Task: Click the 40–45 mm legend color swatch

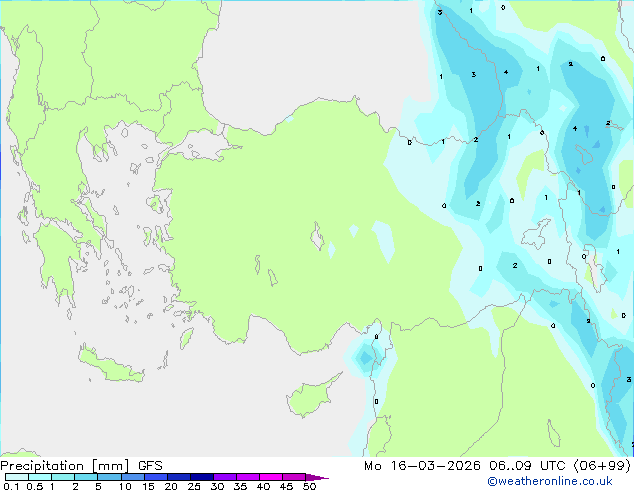Action: point(271,477)
